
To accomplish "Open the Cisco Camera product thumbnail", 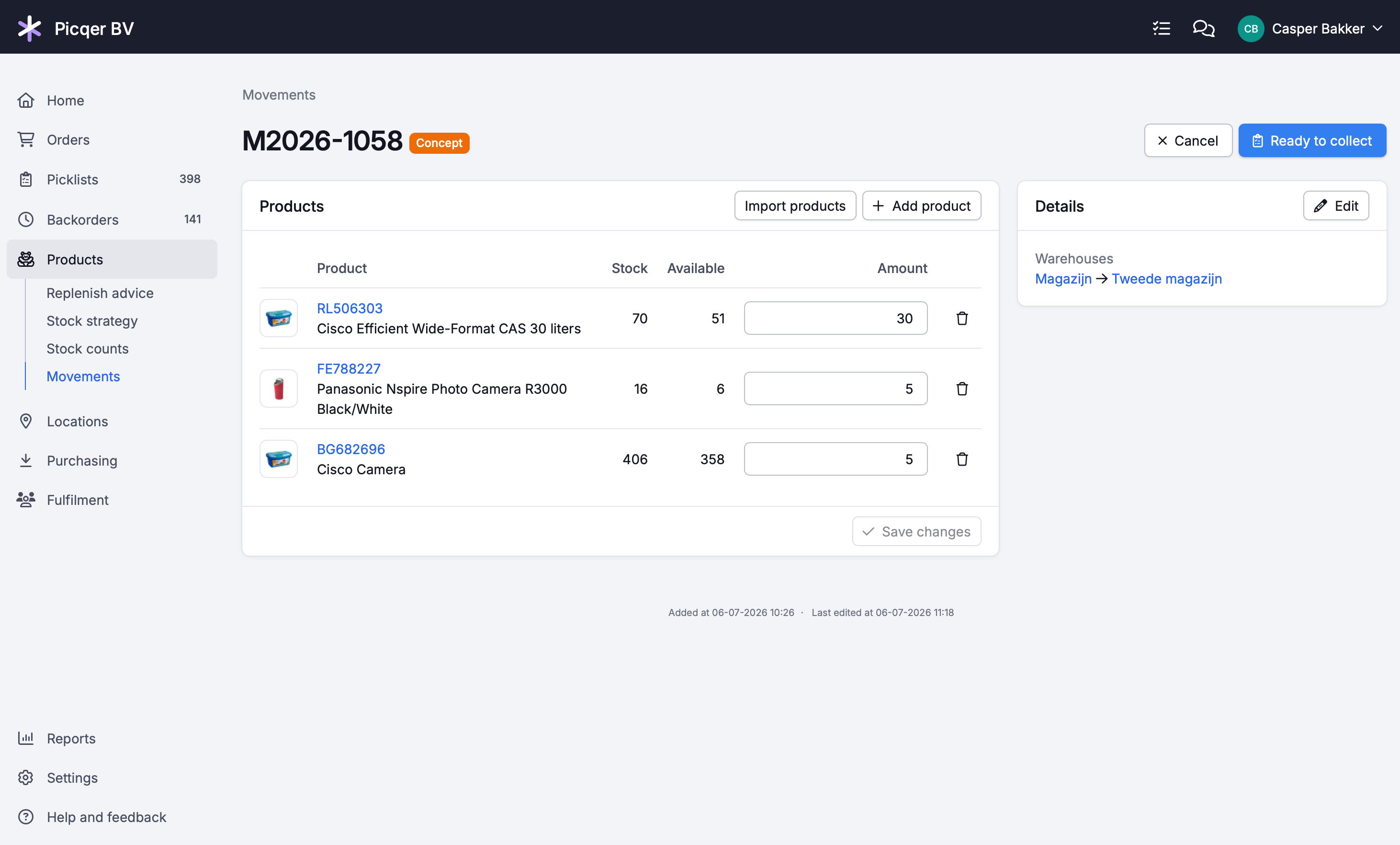I will 278,459.
